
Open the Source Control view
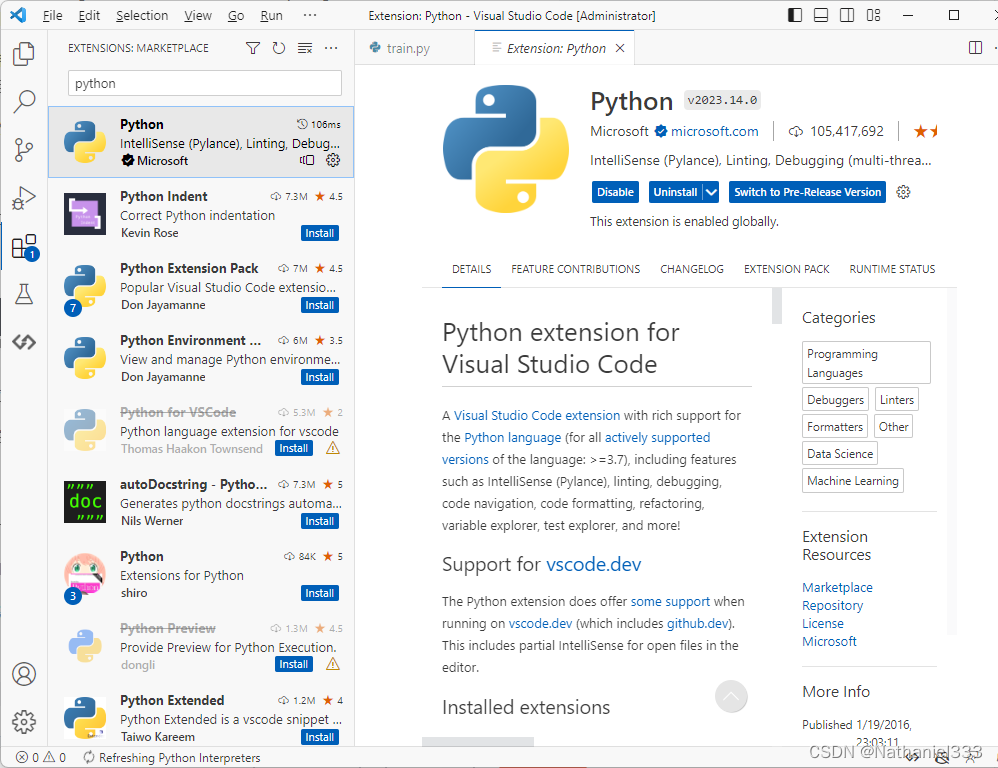click(24, 150)
